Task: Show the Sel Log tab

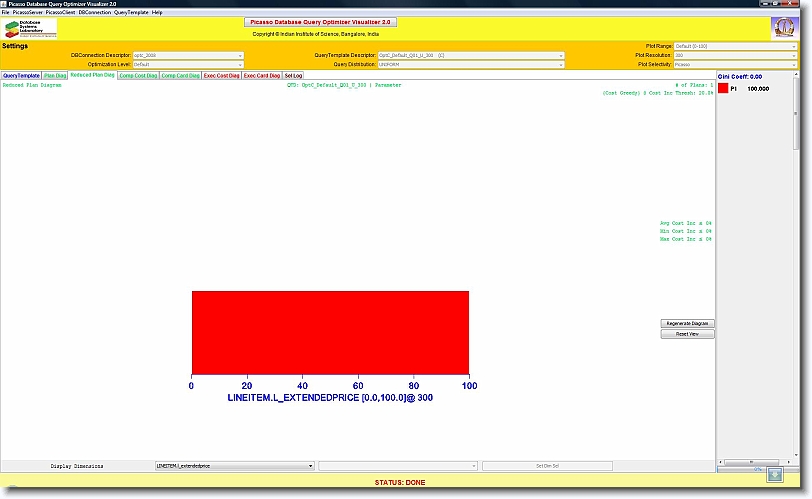Action: point(293,75)
